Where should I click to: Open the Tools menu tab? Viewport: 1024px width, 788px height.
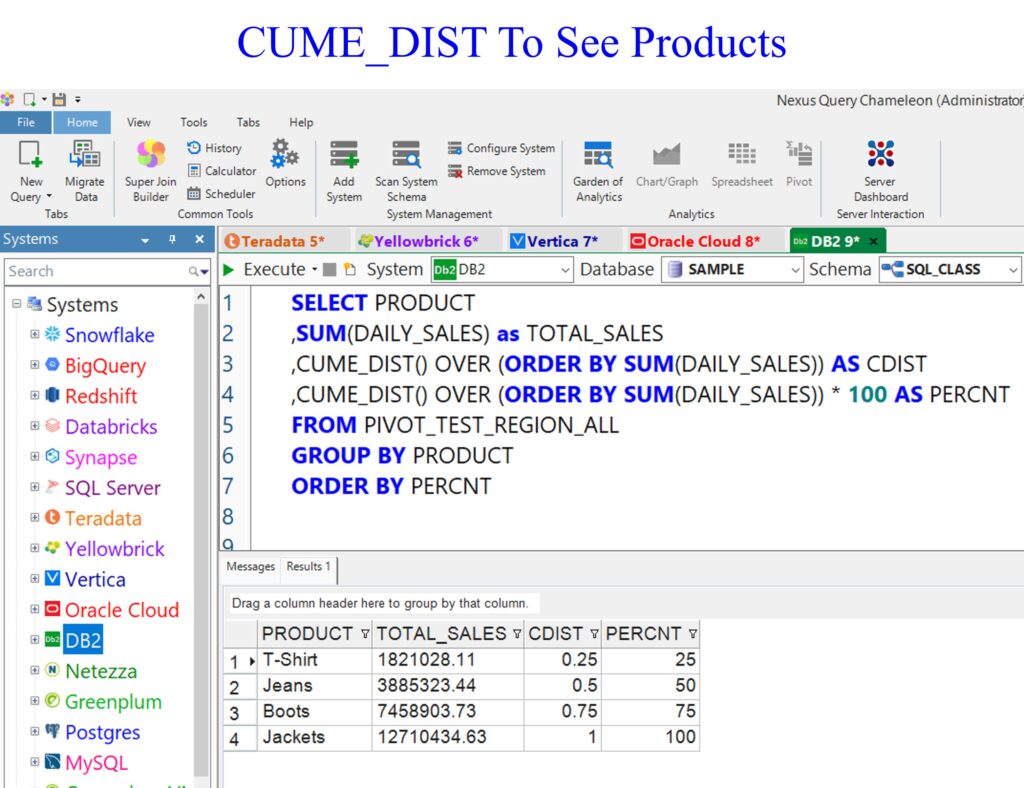194,122
